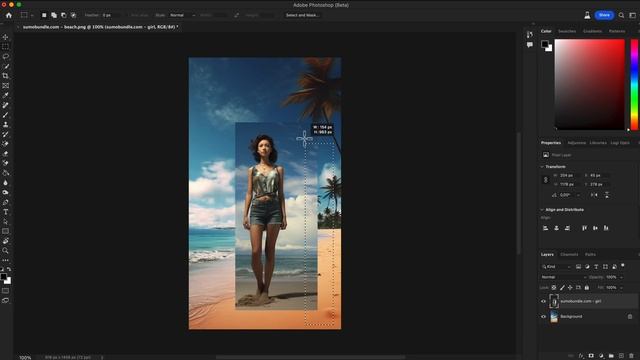Open the Opacity slider dropdown
Image resolution: width=640 pixels, height=360 pixels.
621,277
